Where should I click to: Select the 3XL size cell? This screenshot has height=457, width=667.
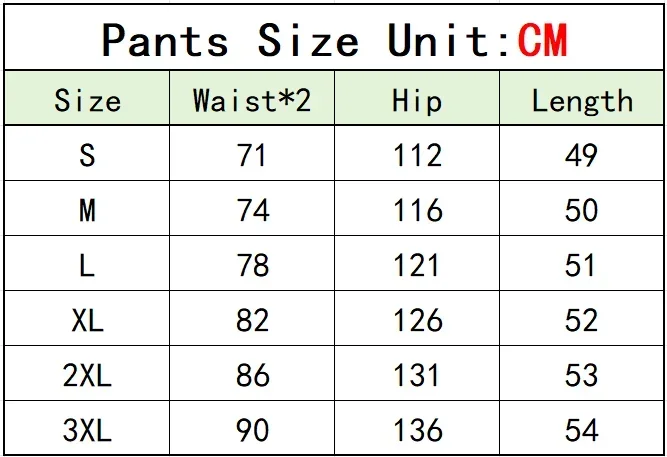tap(87, 430)
